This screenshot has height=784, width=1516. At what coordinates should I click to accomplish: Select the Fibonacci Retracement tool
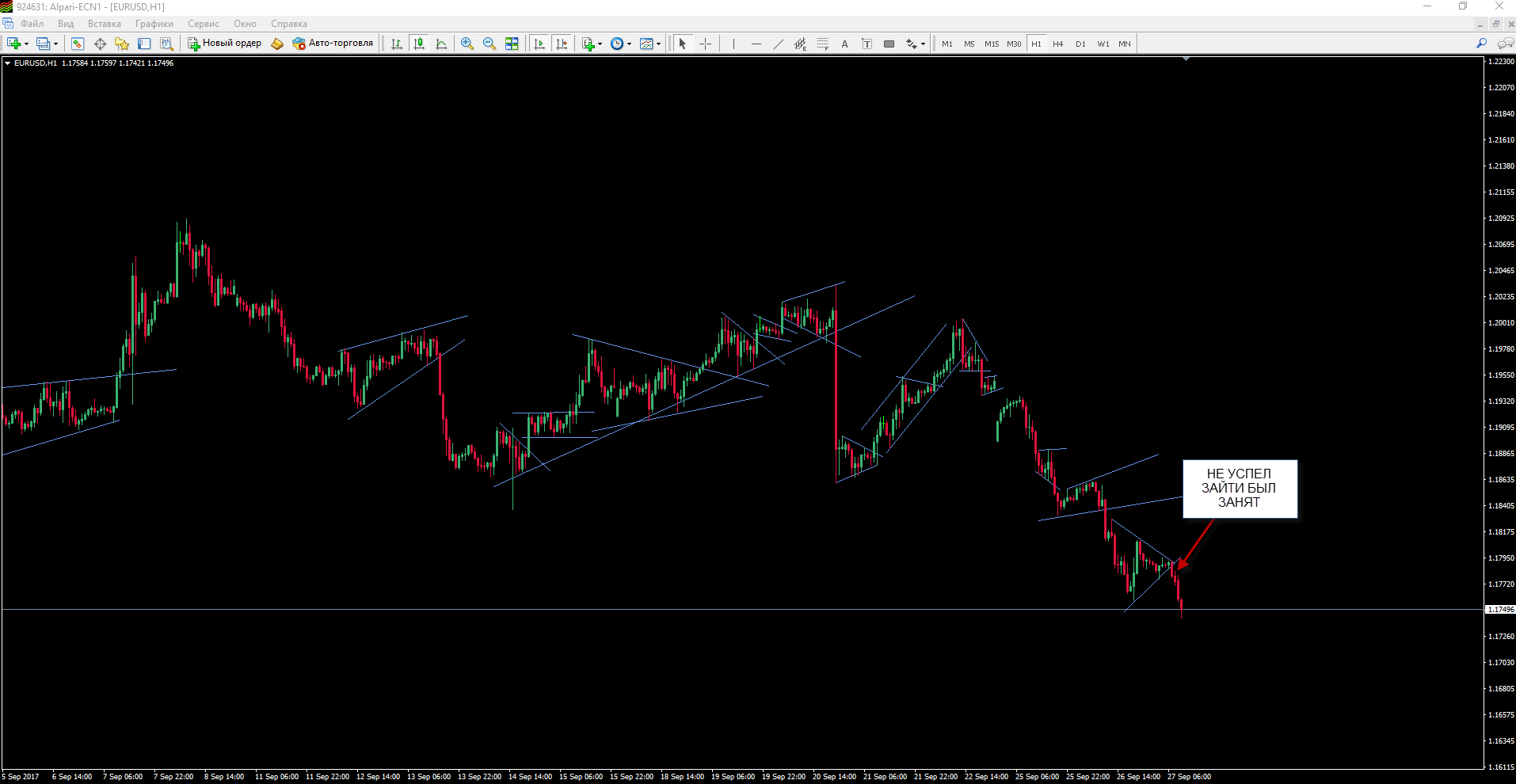(822, 44)
